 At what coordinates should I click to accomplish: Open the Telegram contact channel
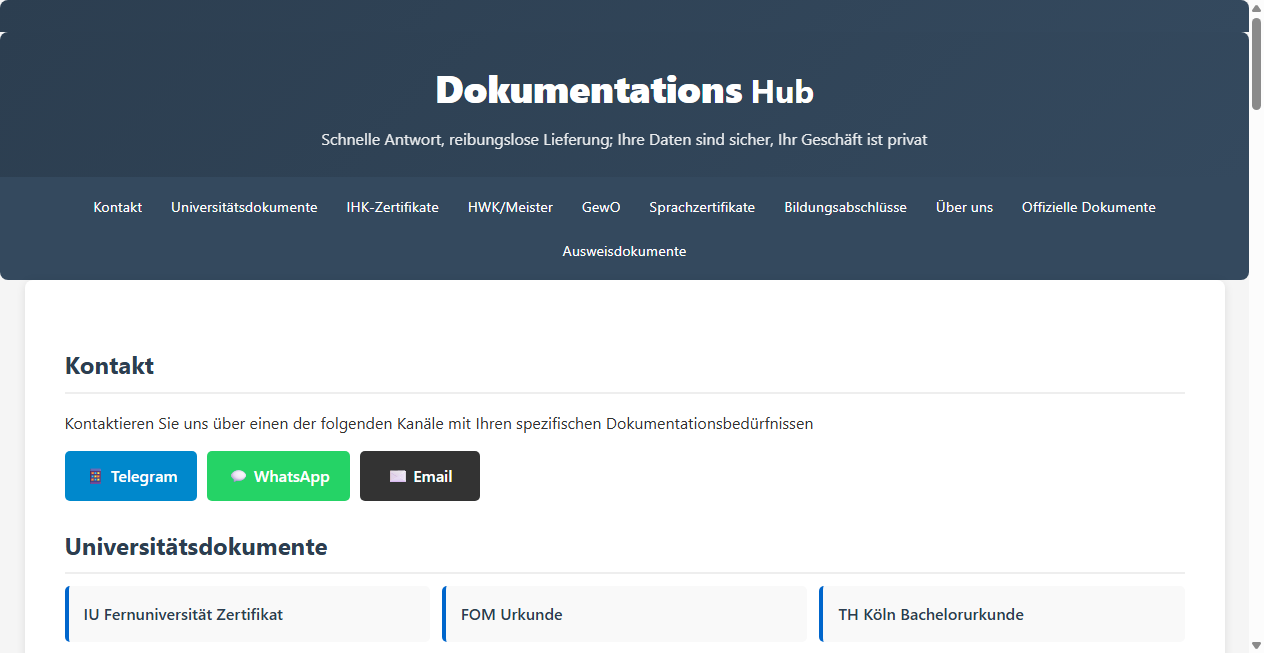point(131,476)
